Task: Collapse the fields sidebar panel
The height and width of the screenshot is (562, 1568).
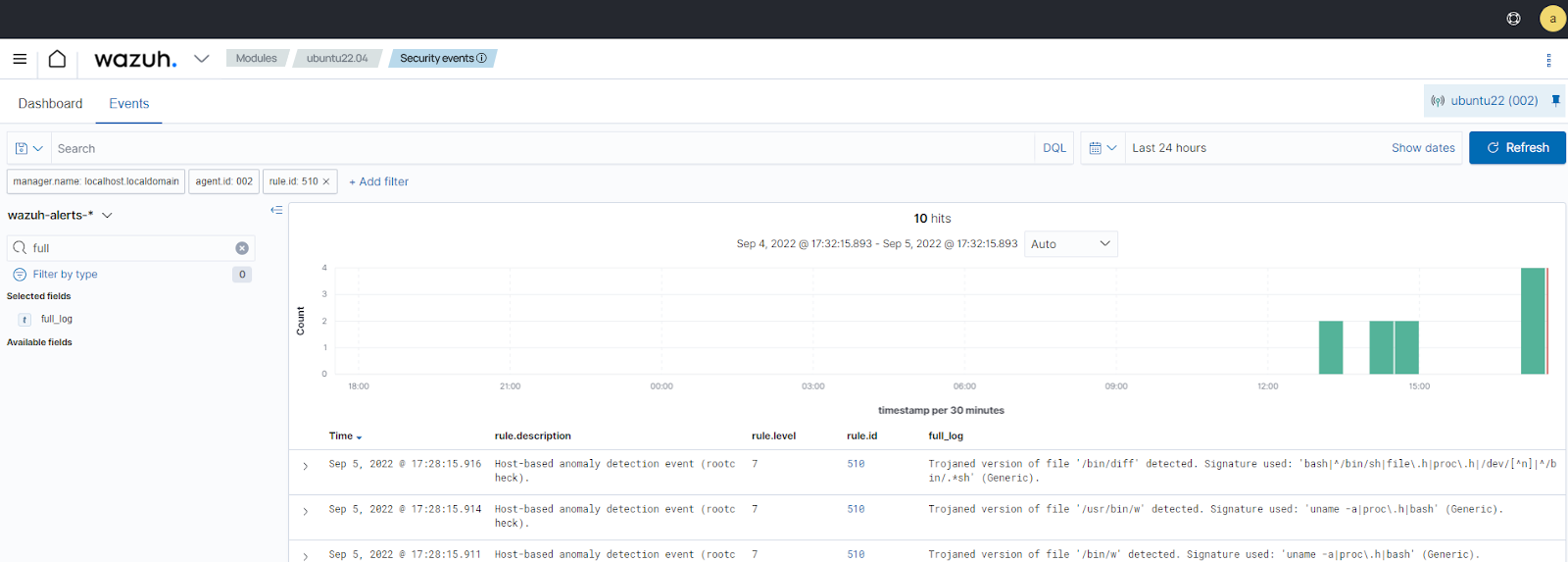Action: [x=276, y=210]
